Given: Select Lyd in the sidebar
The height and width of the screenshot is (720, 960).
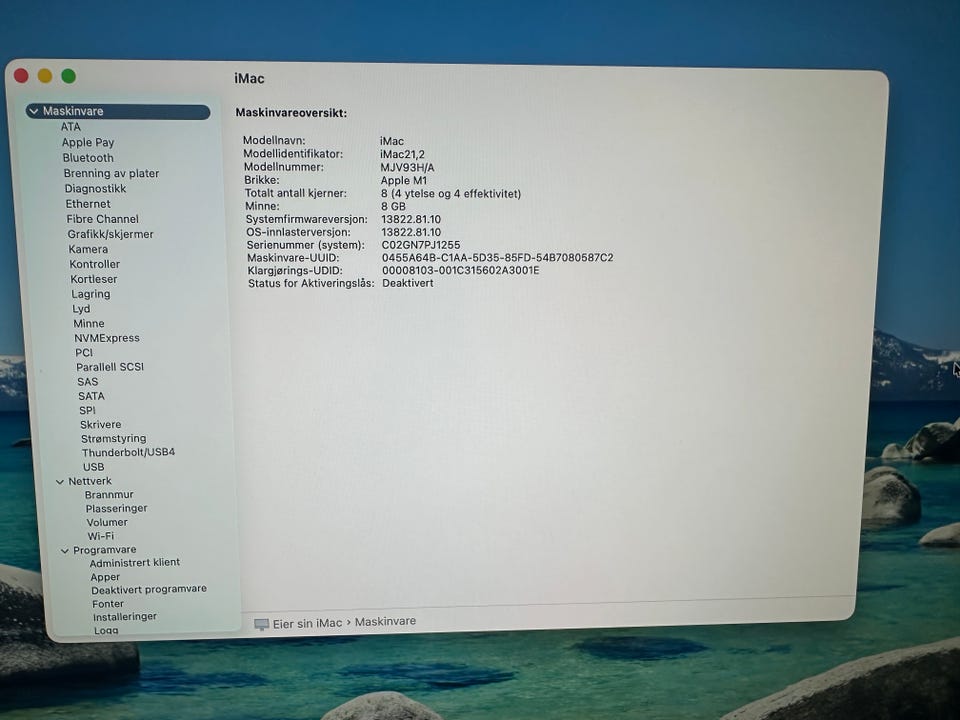Looking at the screenshot, I should (x=81, y=309).
